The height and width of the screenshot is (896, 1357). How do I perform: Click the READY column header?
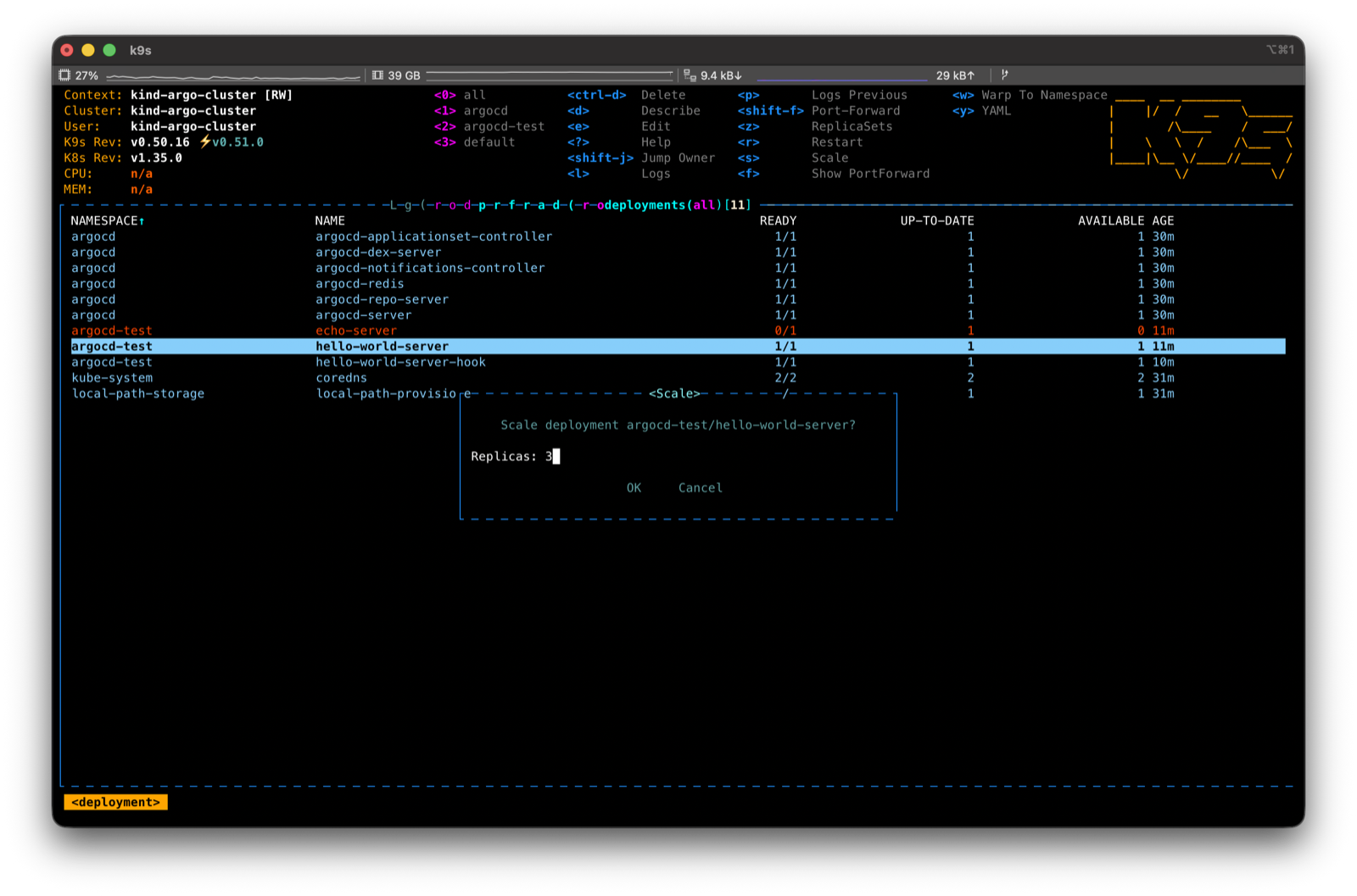pos(778,220)
